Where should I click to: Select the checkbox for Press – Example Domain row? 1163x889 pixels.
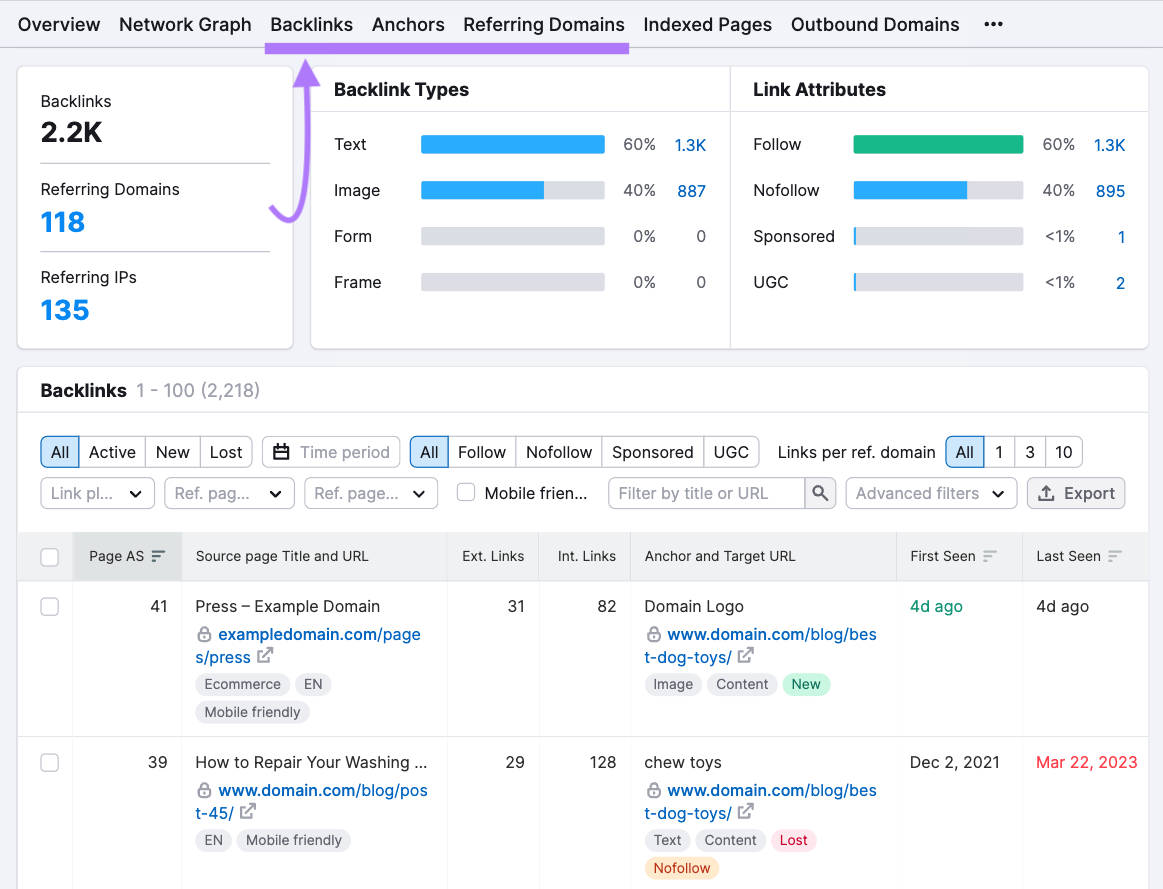(x=50, y=607)
